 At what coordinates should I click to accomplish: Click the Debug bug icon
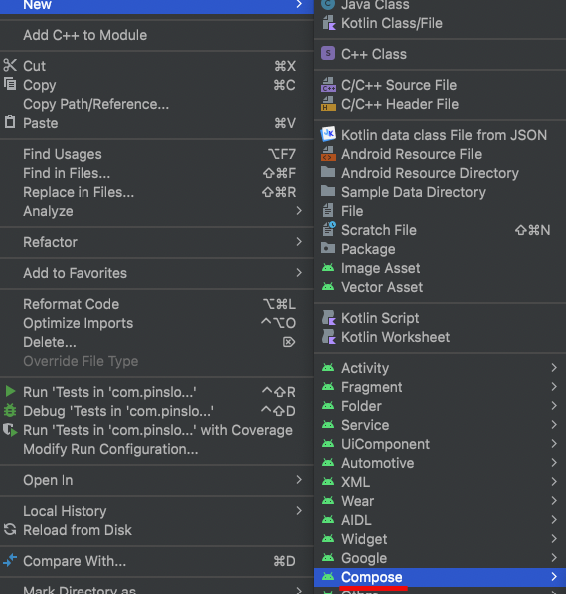(x=10, y=411)
